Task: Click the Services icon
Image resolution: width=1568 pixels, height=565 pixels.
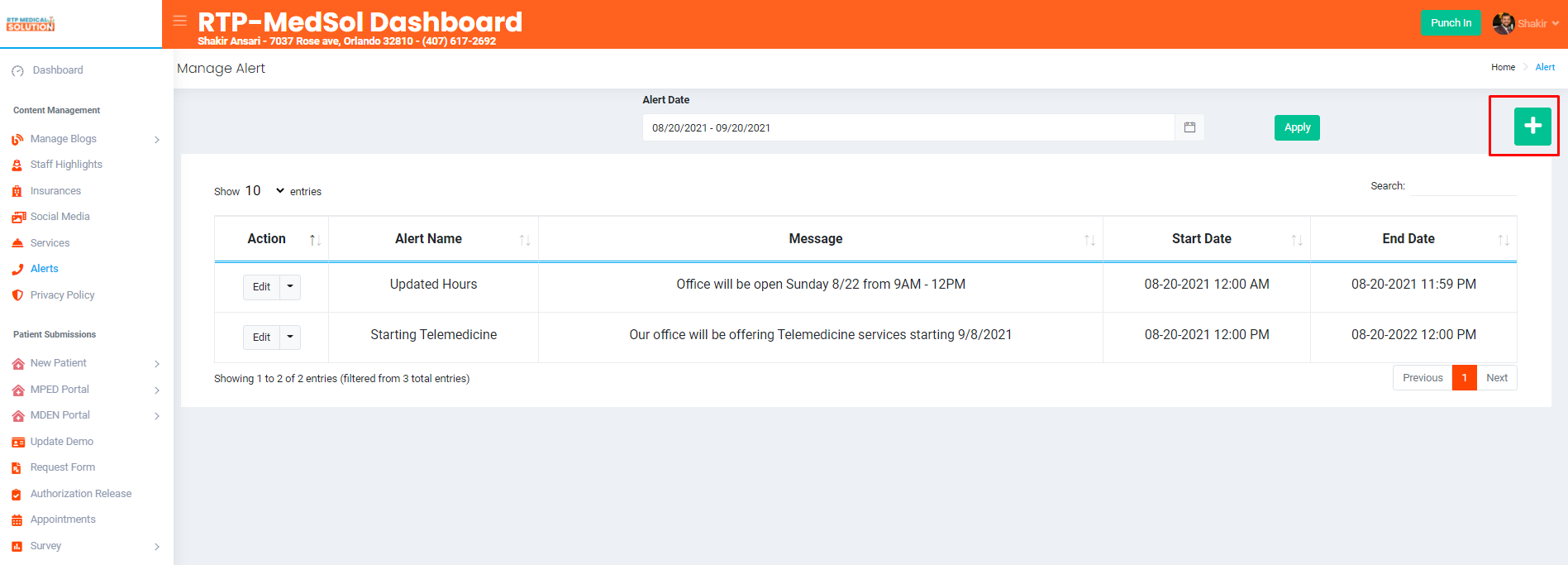Action: point(17,243)
